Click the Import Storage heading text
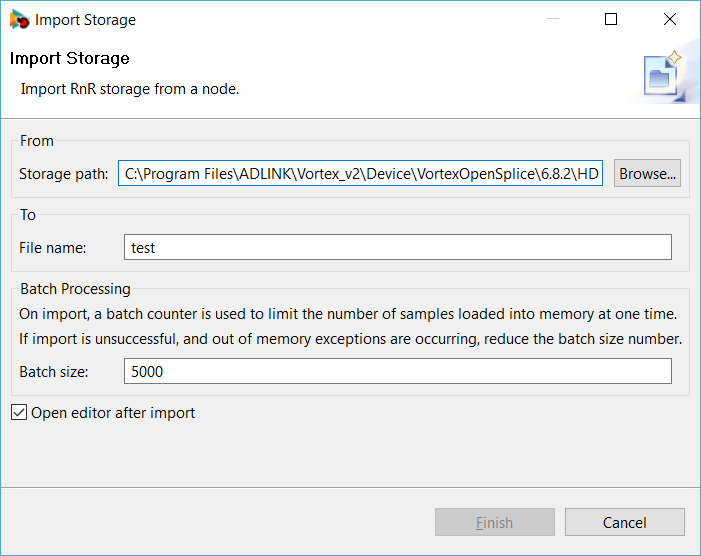701x556 pixels. [x=70, y=59]
